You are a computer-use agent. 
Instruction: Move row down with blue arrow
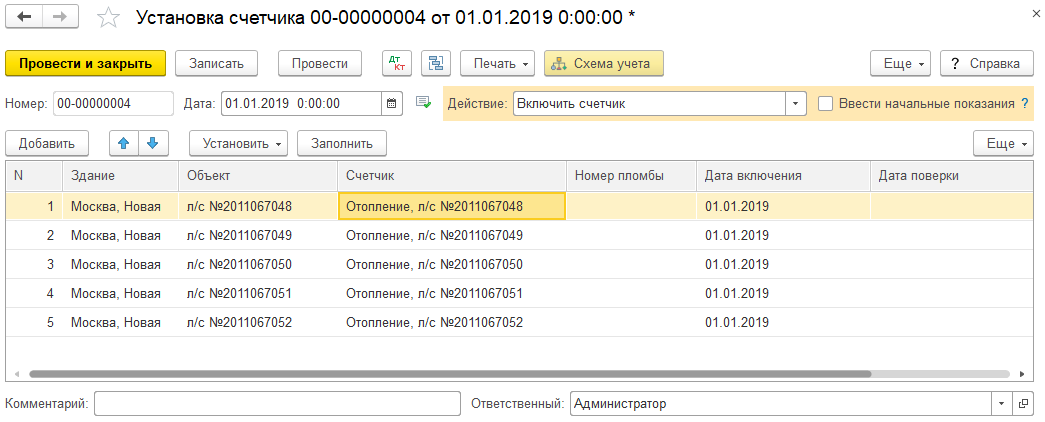[152, 143]
